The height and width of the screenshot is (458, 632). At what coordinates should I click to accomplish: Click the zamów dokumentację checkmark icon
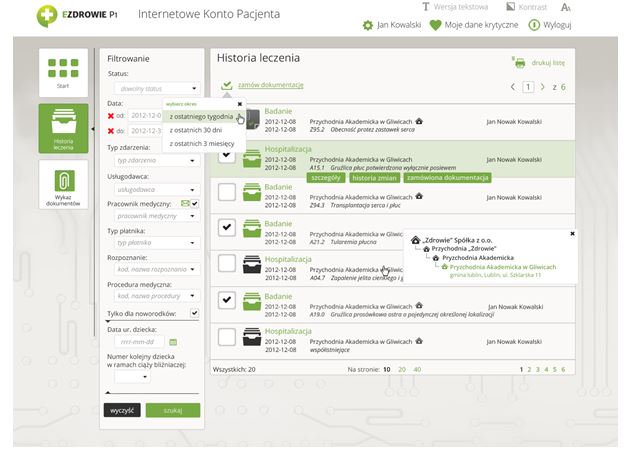(x=227, y=85)
